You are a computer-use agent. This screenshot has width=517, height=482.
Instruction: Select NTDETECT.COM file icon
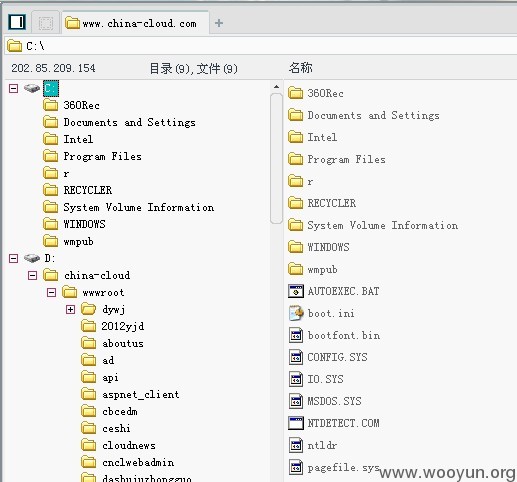(x=296, y=423)
